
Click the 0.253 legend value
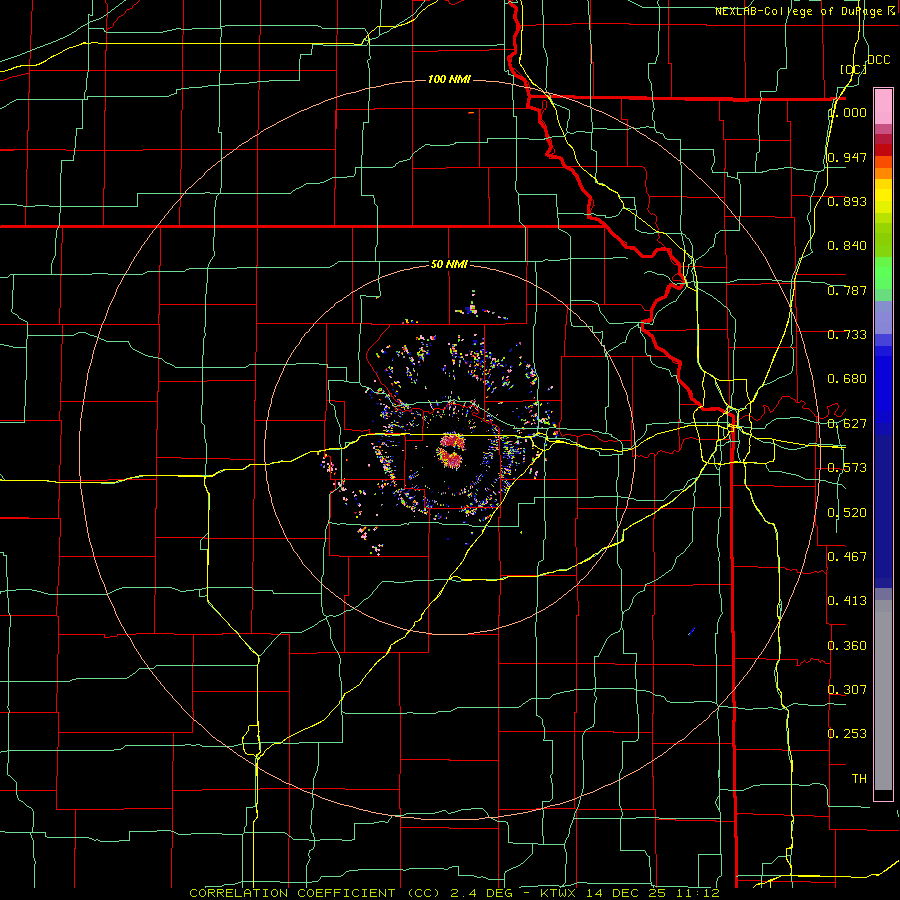(847, 734)
